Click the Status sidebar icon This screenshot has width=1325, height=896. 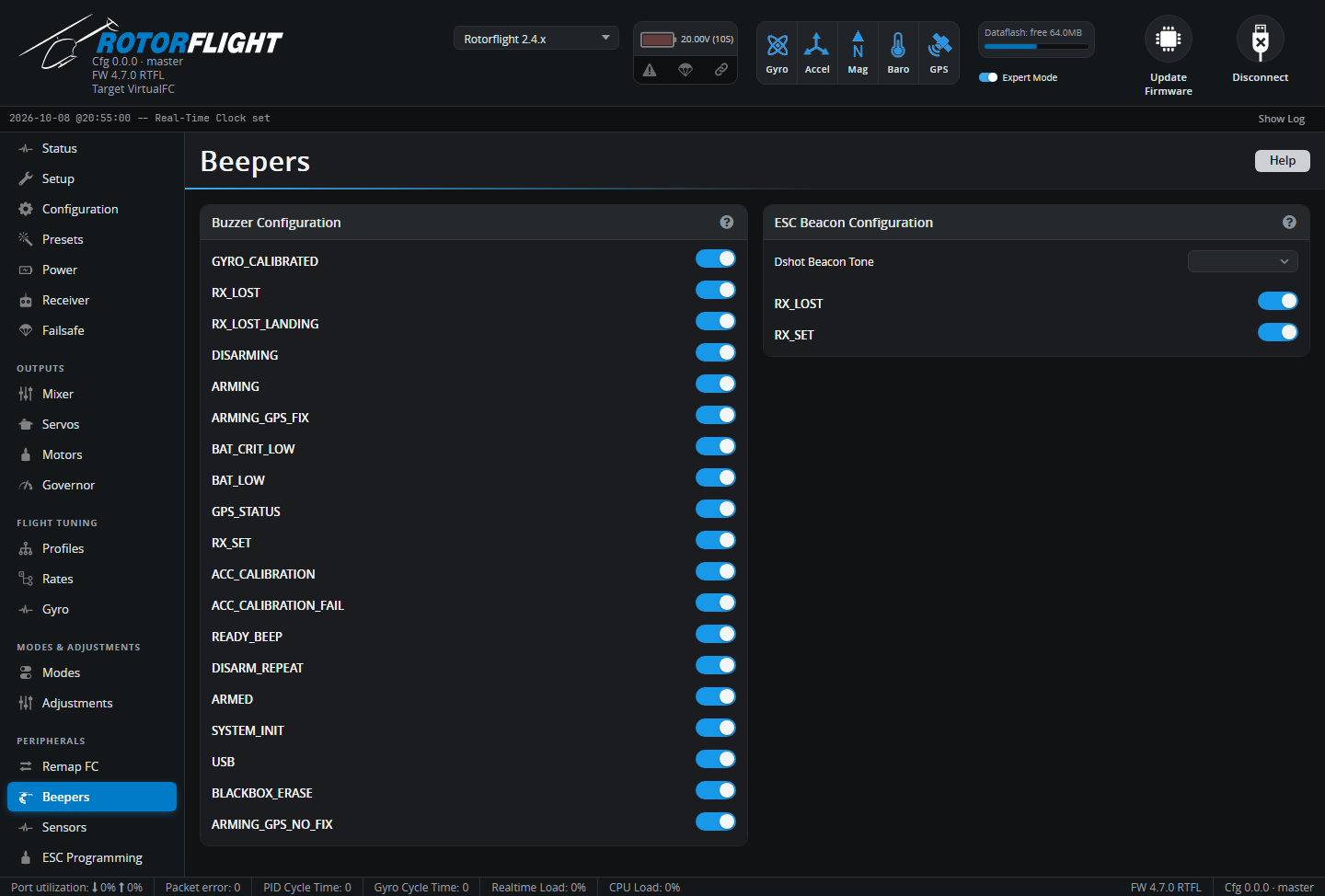point(26,148)
